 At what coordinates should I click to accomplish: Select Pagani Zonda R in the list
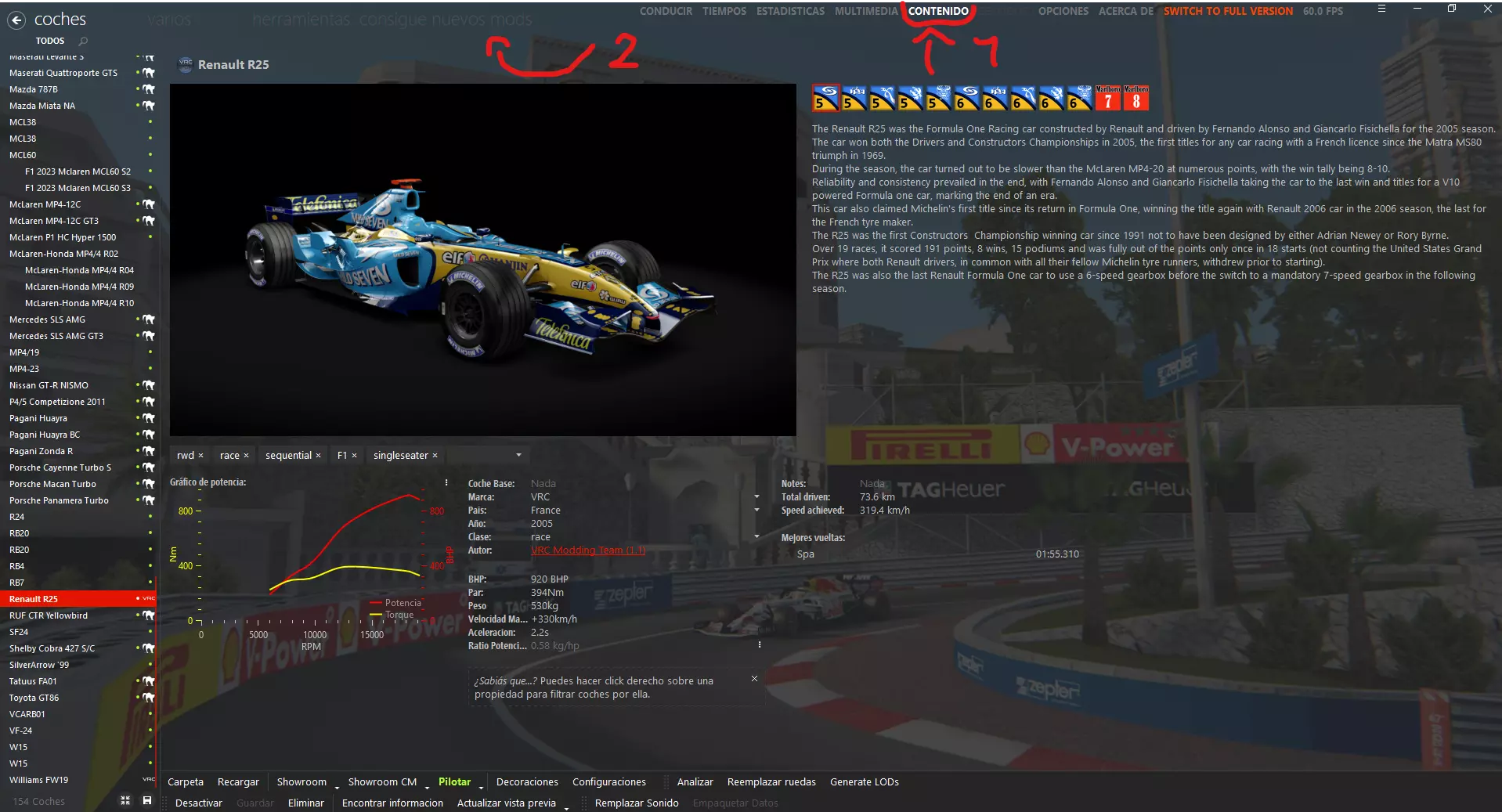coord(78,451)
